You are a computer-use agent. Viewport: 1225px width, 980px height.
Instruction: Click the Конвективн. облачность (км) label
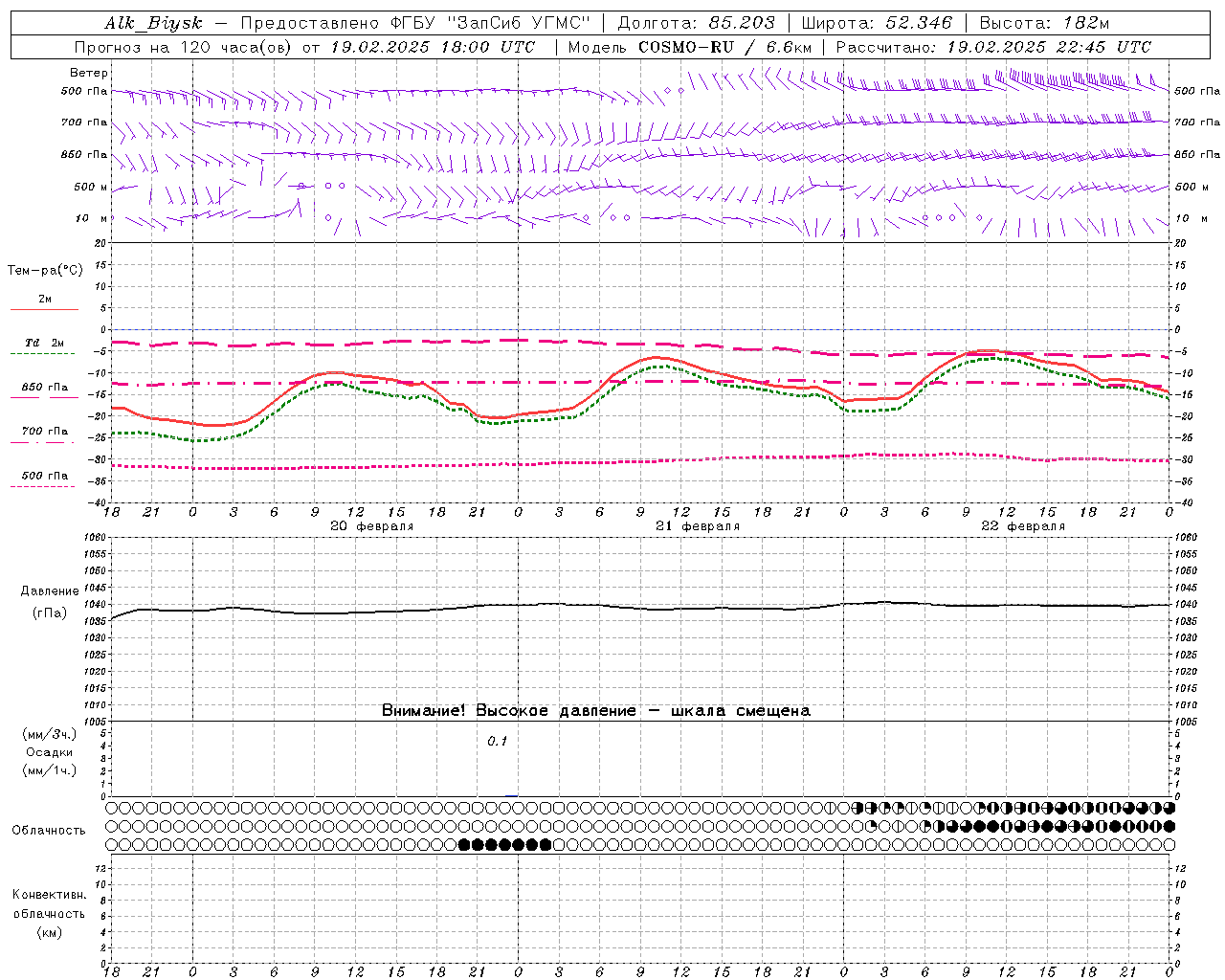[50, 913]
